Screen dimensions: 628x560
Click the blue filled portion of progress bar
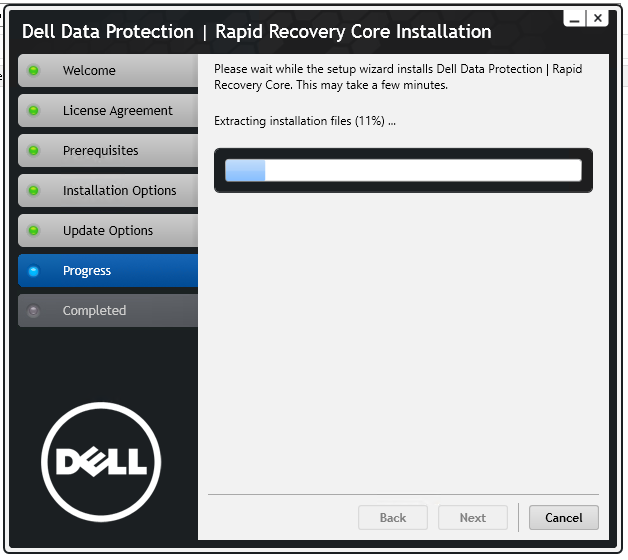click(245, 170)
